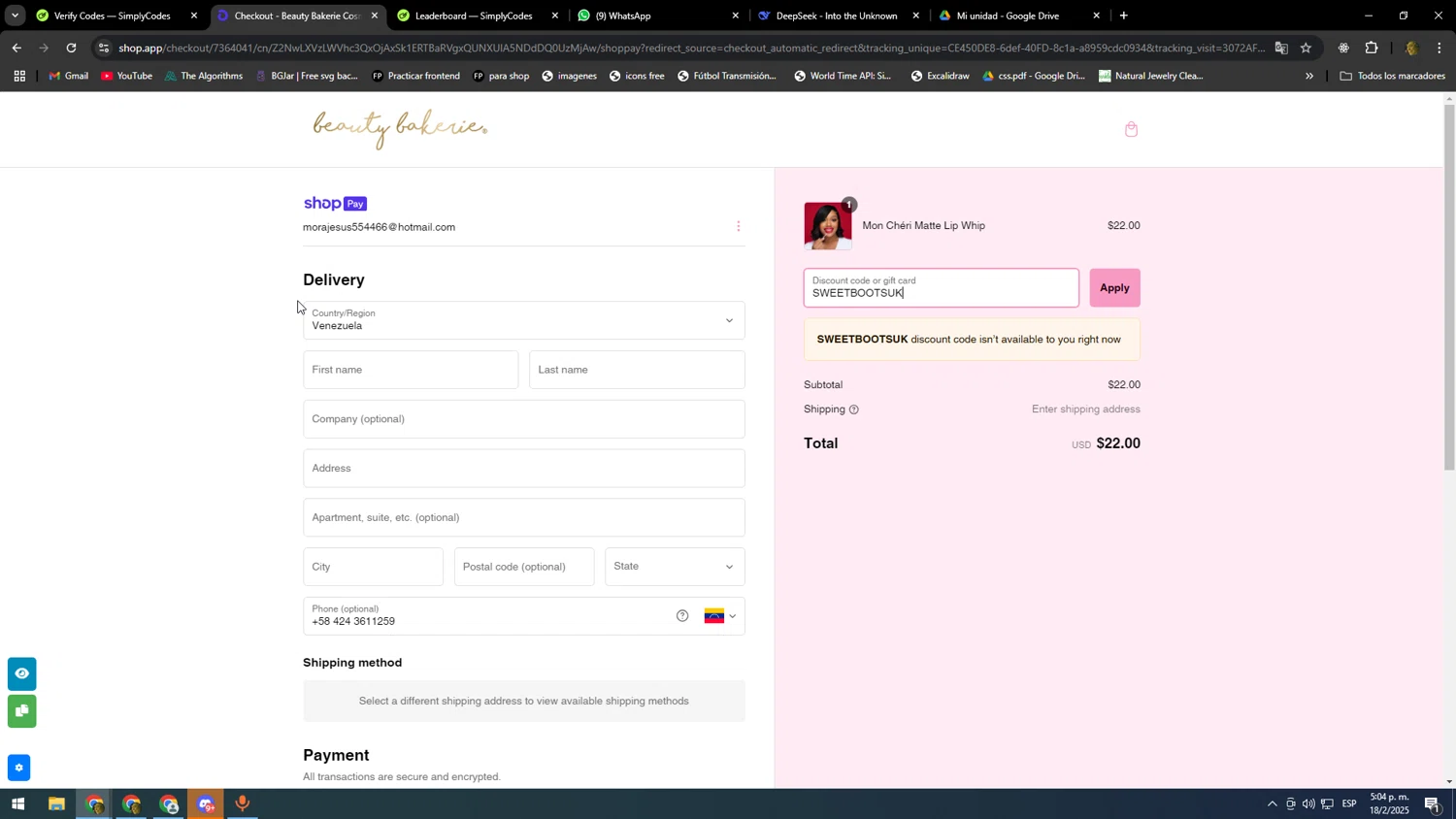
Task: Open the apps grid in bookmarks bar
Action: click(x=19, y=76)
